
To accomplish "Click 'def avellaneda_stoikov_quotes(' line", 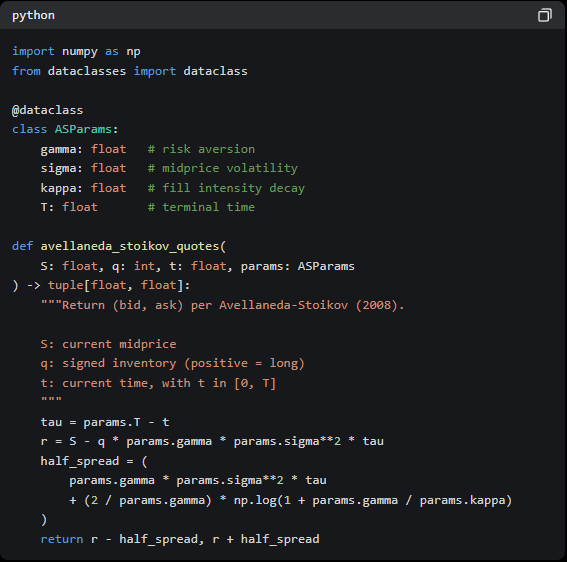I will 119,246.
